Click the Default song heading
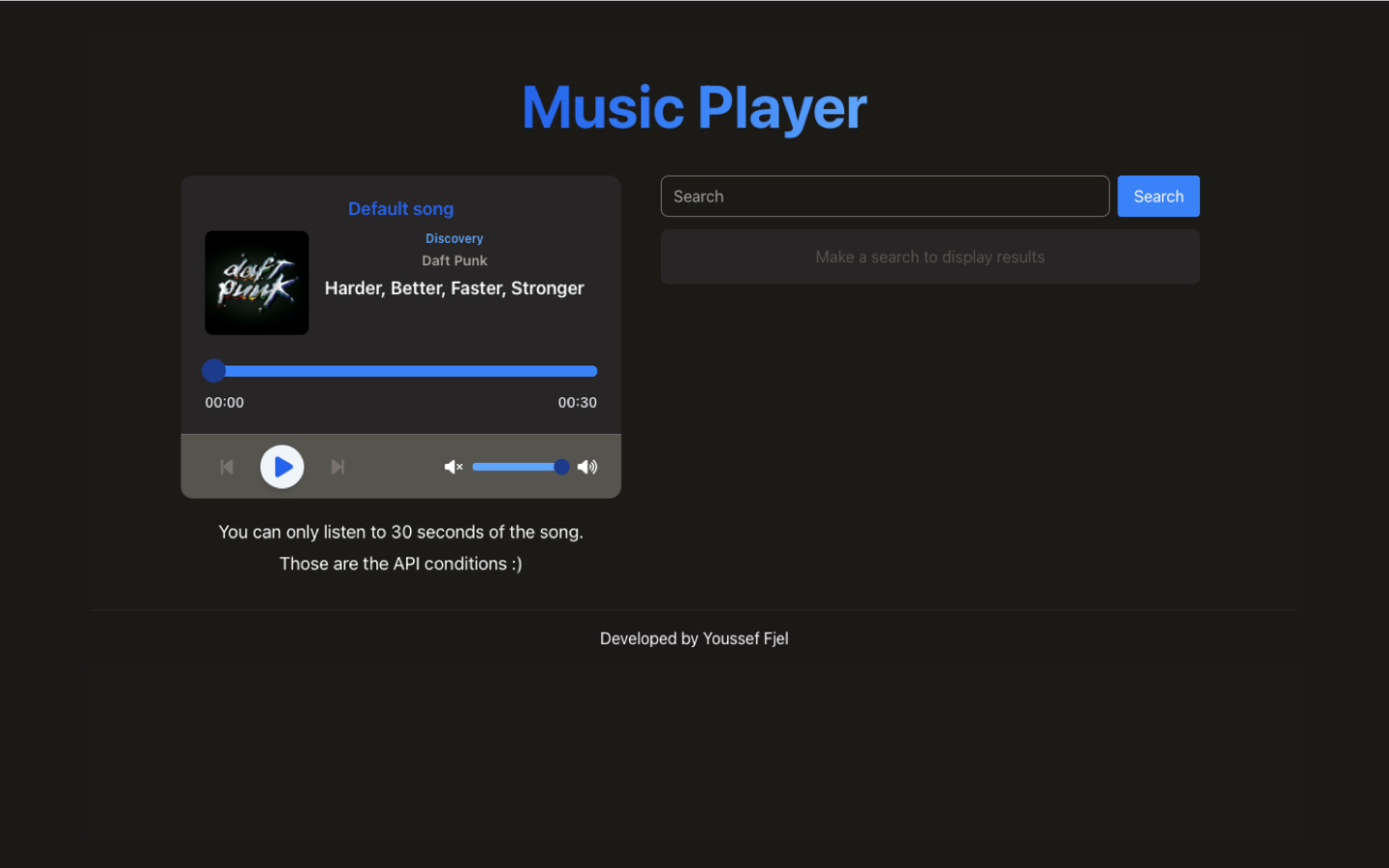1389x868 pixels. 400,208
